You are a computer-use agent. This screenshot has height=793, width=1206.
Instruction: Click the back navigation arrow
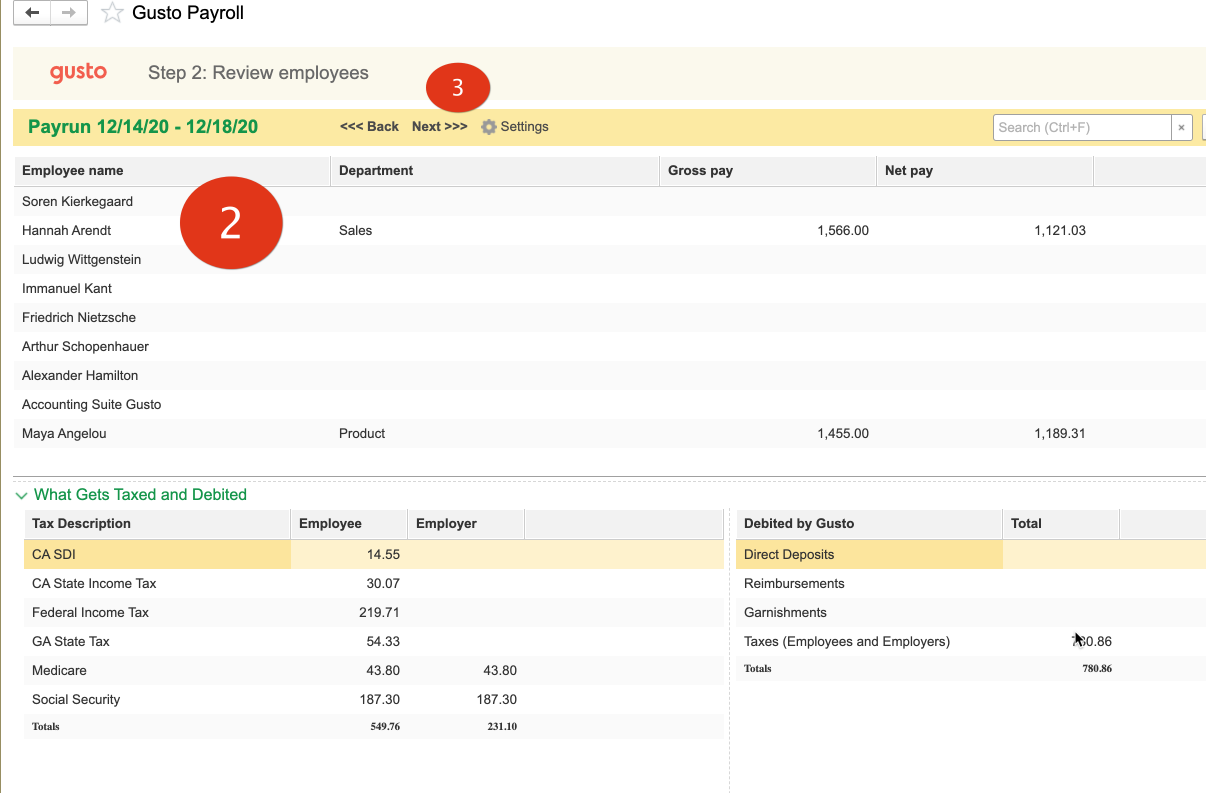click(x=32, y=12)
